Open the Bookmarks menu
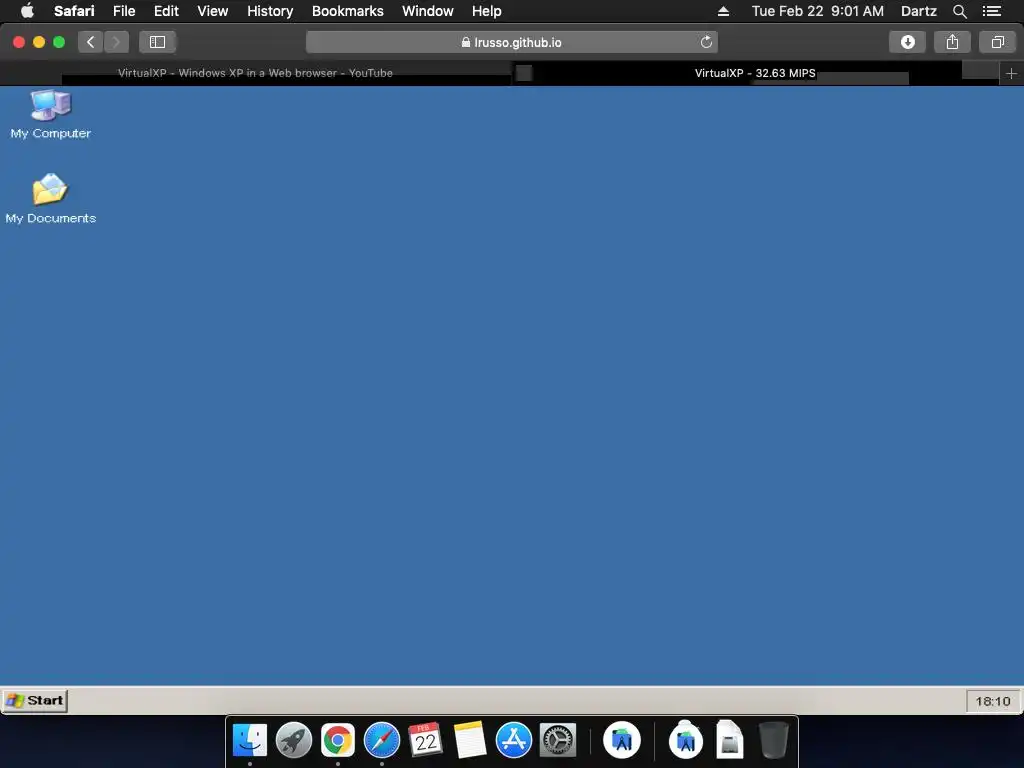 coord(347,11)
